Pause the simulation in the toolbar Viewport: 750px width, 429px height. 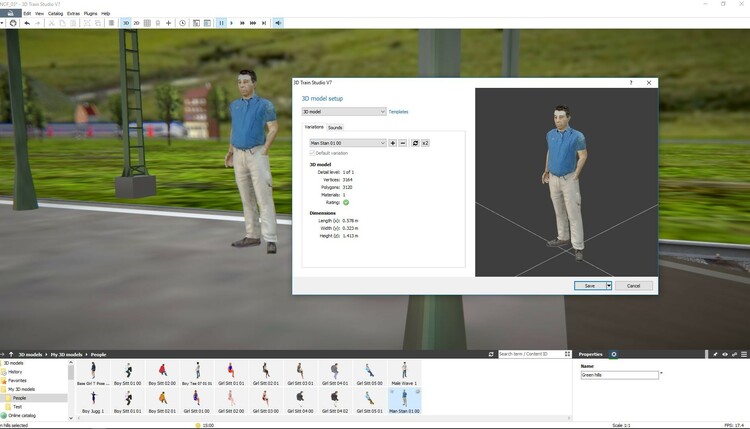[x=221, y=22]
